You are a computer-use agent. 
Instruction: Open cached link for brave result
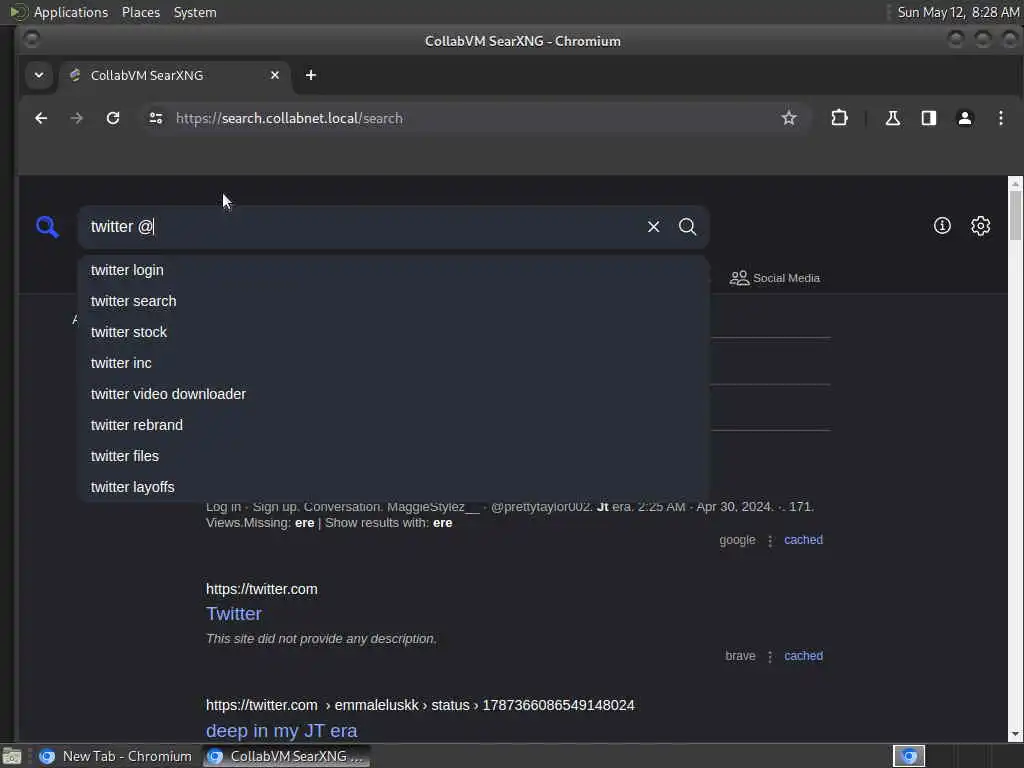803,656
